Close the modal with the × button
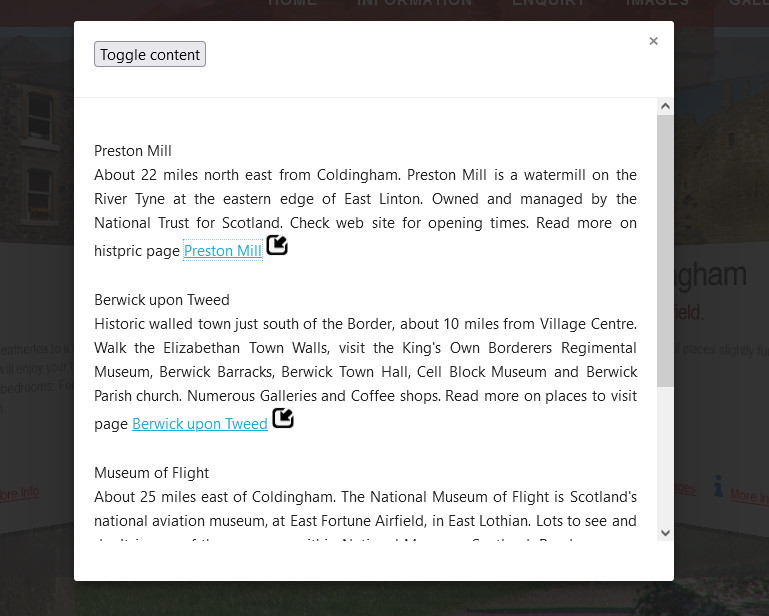Screen dimensions: 769x616 (x=653, y=41)
